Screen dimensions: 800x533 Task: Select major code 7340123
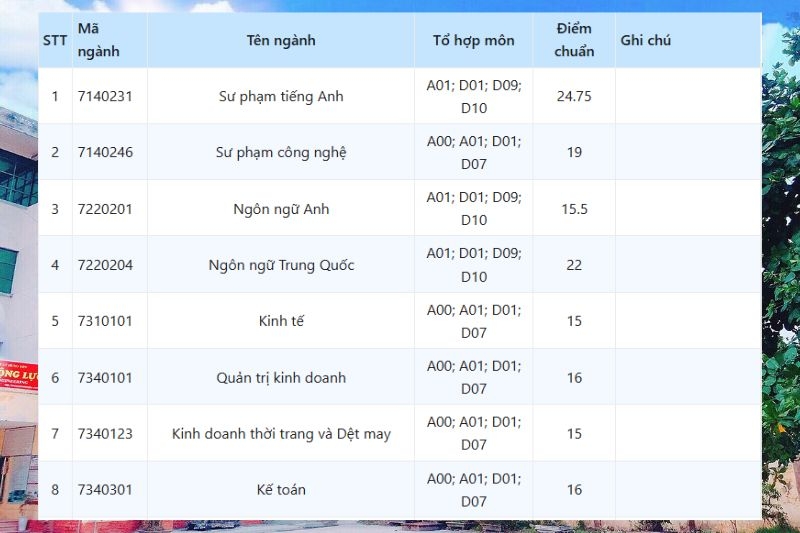[105, 434]
